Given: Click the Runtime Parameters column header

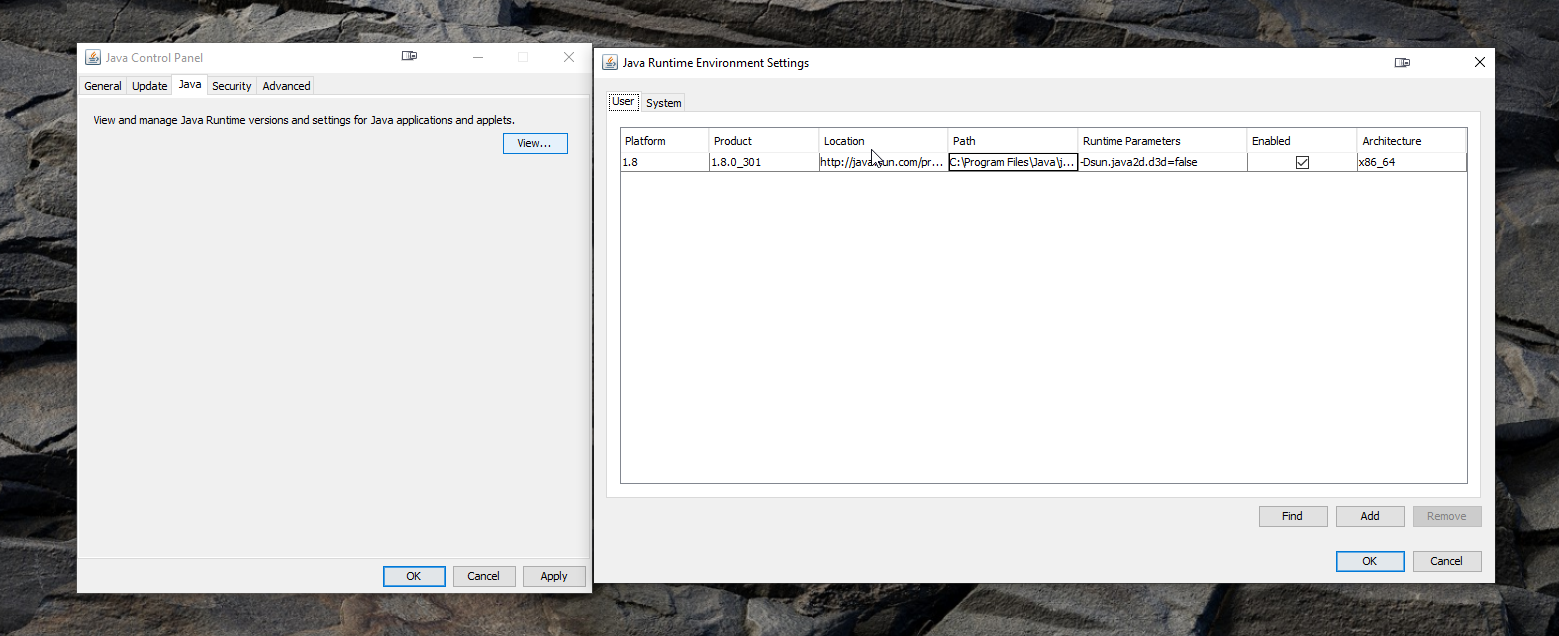Looking at the screenshot, I should tap(1163, 141).
